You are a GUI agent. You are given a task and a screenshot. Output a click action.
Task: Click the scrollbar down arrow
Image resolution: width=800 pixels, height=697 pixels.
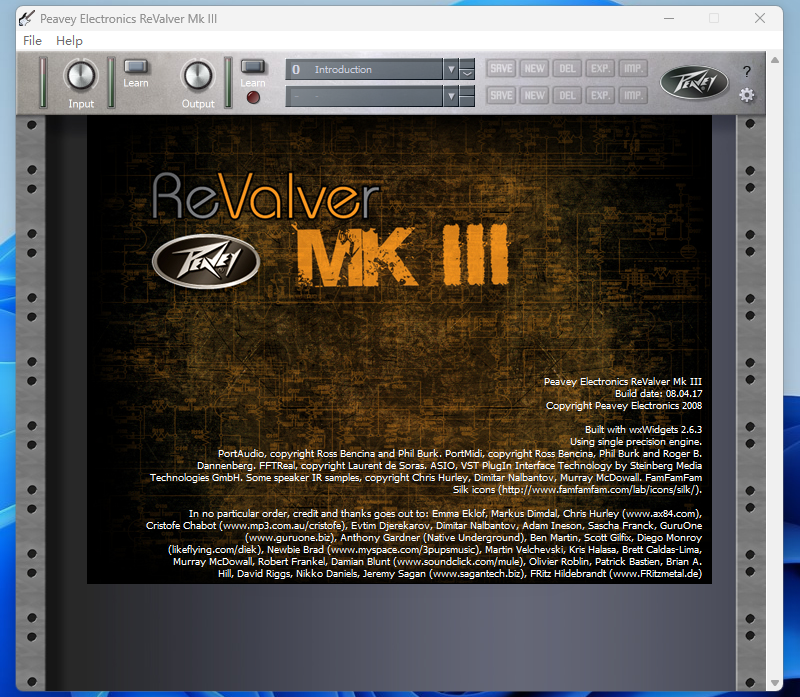pos(775,683)
